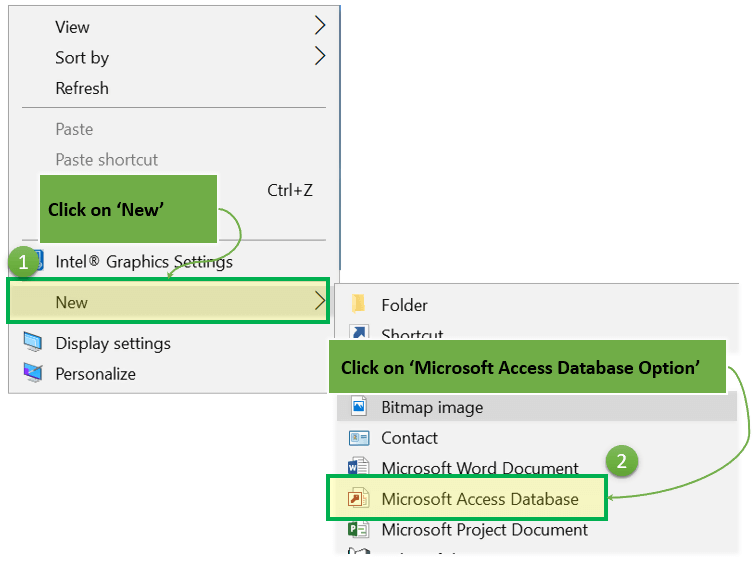Select the Sort by menu item
Screen dimensions: 755x563
(82, 58)
